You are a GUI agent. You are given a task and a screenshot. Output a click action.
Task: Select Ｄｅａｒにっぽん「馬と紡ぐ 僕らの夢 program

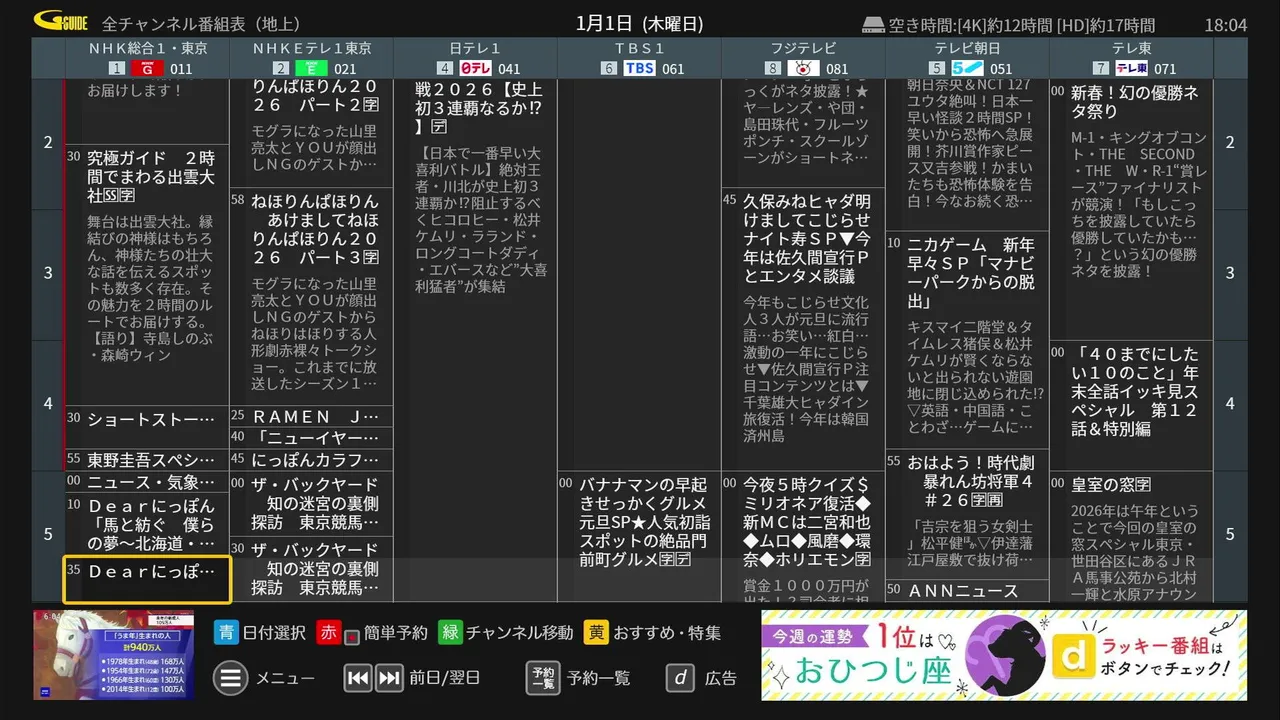tap(147, 524)
